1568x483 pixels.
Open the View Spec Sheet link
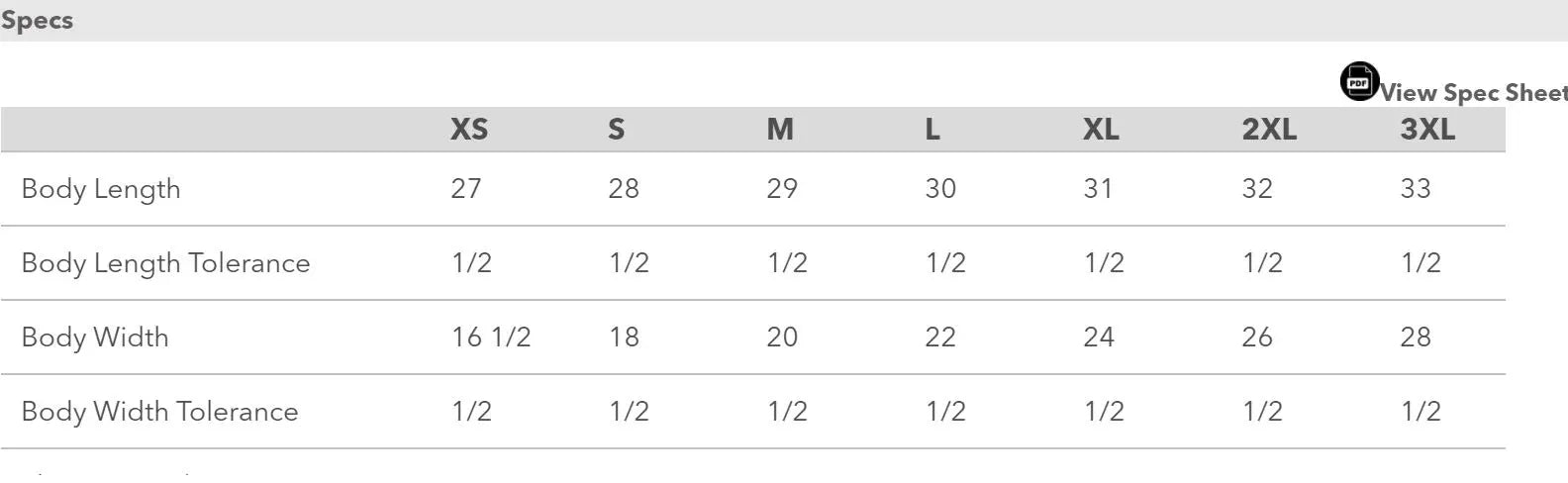(x=1473, y=93)
